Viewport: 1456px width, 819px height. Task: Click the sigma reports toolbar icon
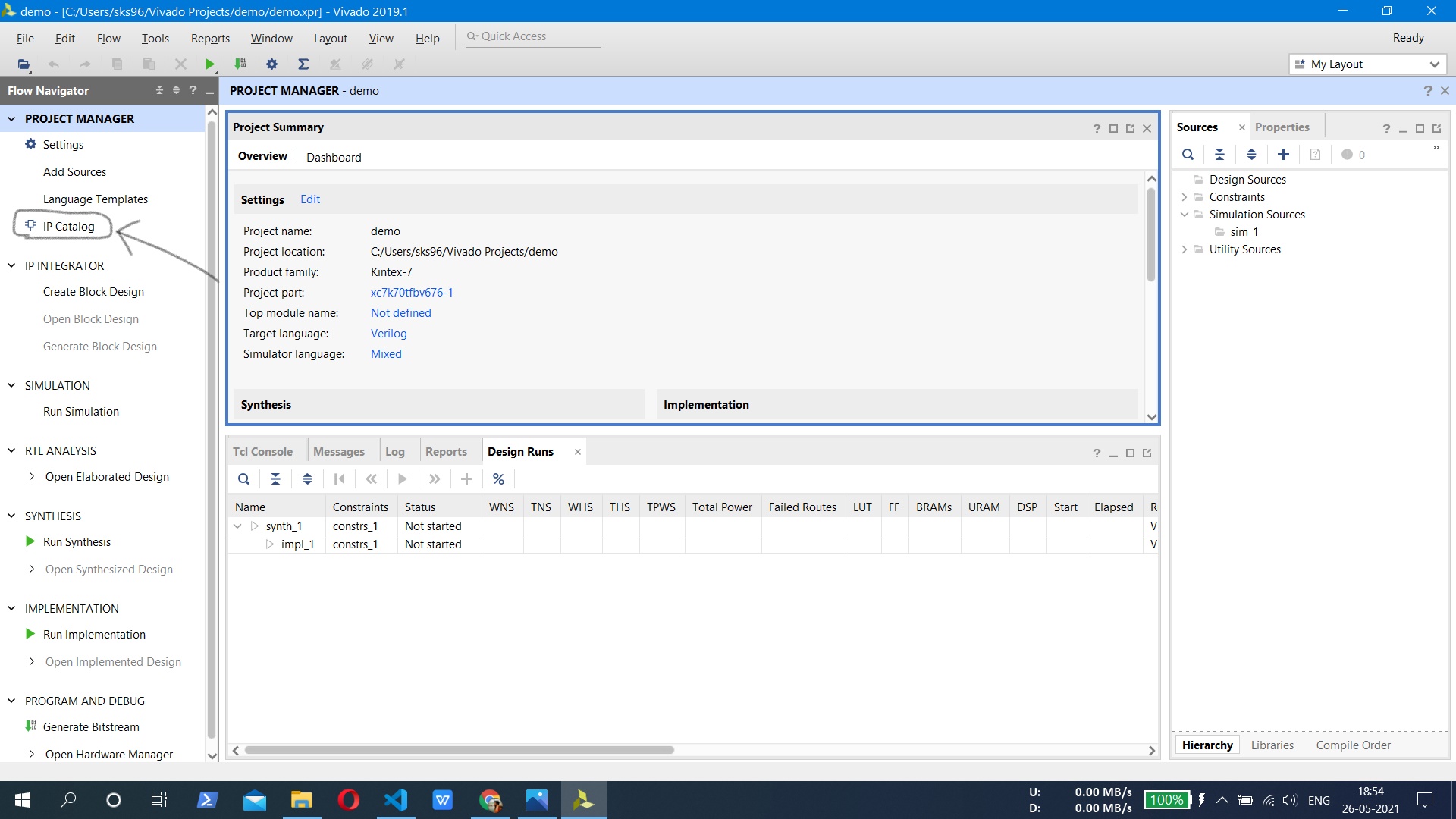(x=303, y=64)
